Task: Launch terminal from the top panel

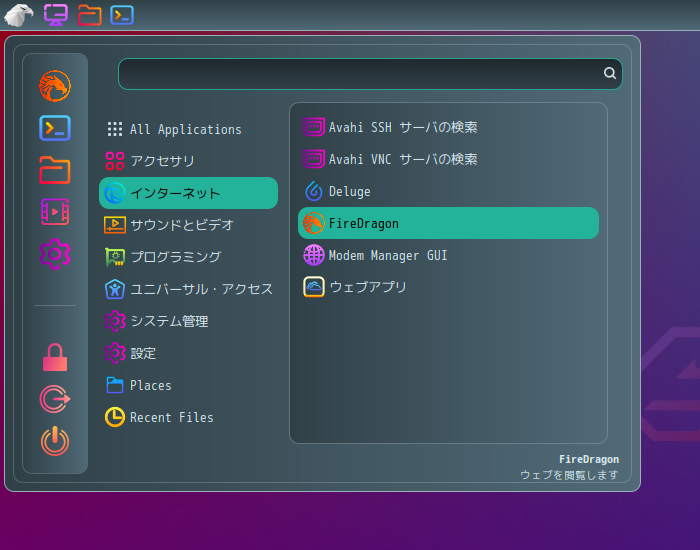Action: coord(122,15)
